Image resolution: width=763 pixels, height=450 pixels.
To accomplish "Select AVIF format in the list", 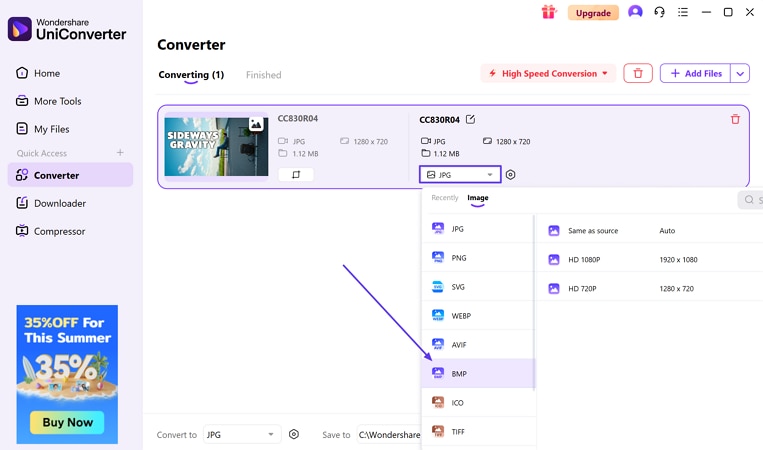I will pyautogui.click(x=478, y=344).
